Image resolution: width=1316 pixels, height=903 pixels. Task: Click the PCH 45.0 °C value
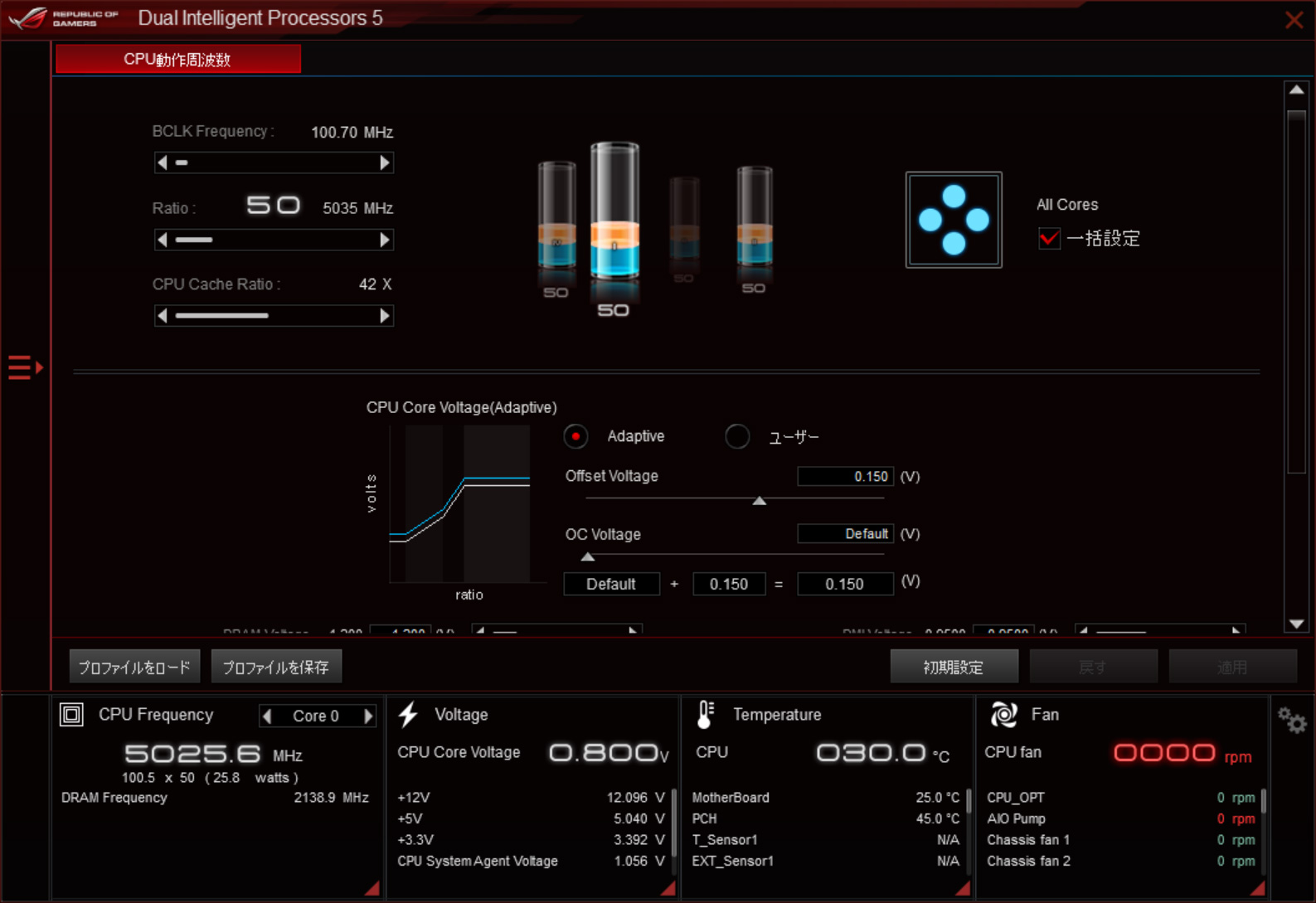(x=937, y=818)
